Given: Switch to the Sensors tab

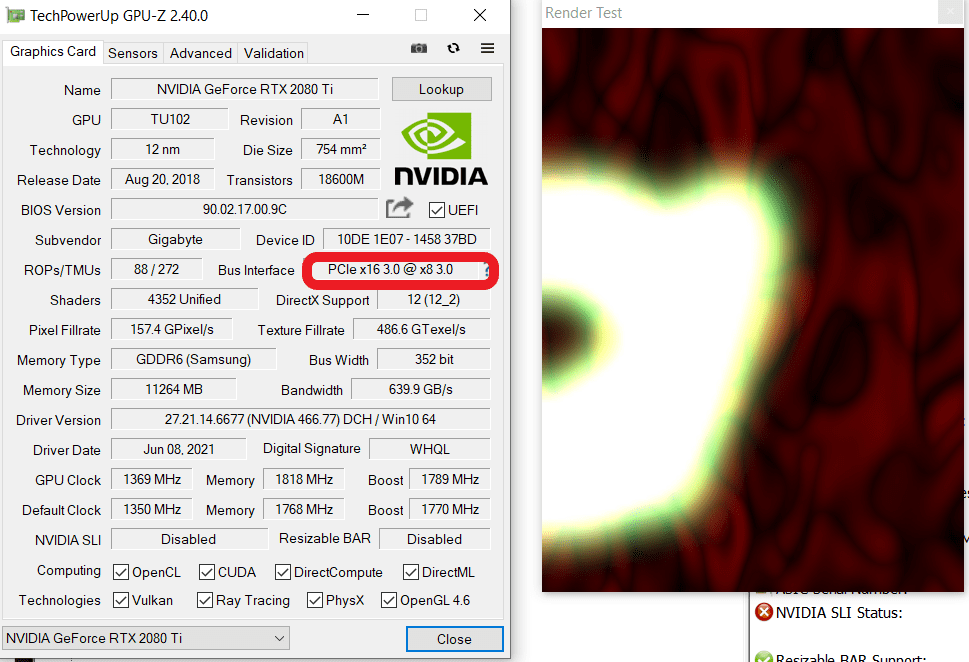Looking at the screenshot, I should (133, 53).
